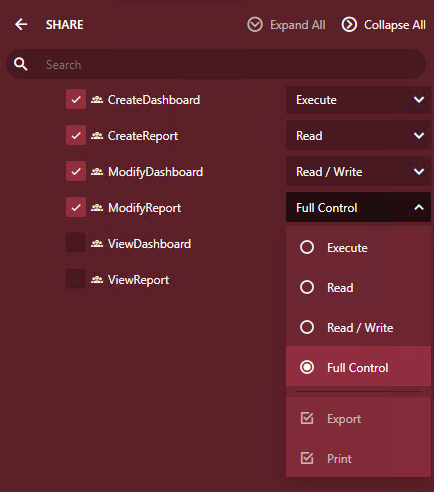Open CreateReport's Read permission dropdown
Image resolution: width=434 pixels, height=492 pixels.
tap(358, 136)
